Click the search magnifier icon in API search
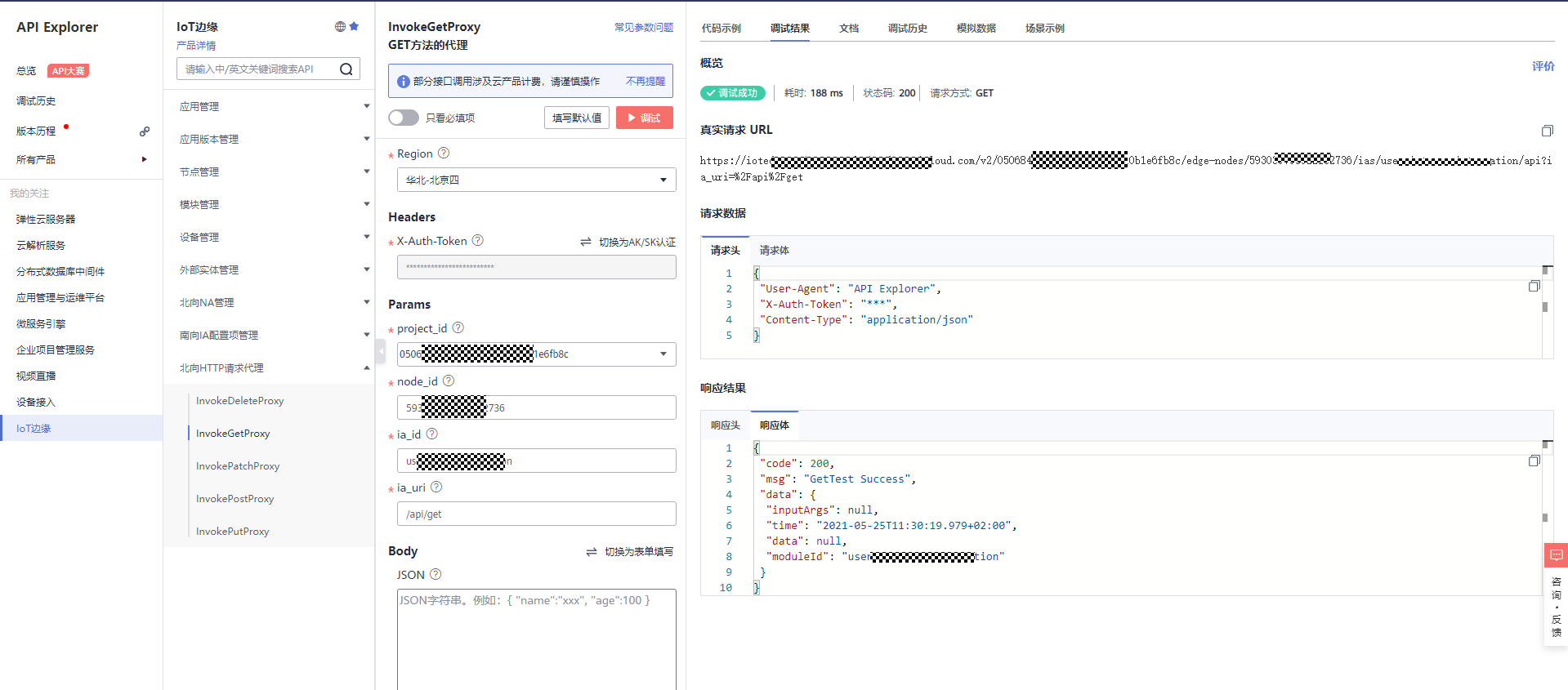Viewport: 1568px width, 690px height. coord(346,69)
